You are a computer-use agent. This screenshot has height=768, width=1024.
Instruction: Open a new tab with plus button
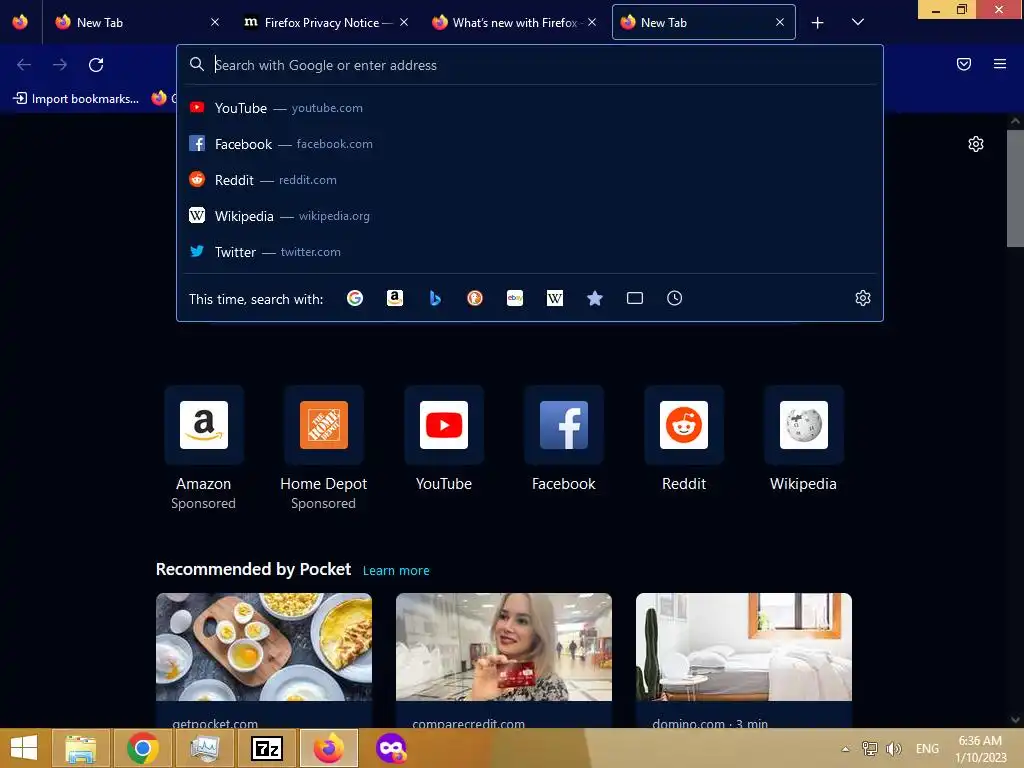[818, 23]
